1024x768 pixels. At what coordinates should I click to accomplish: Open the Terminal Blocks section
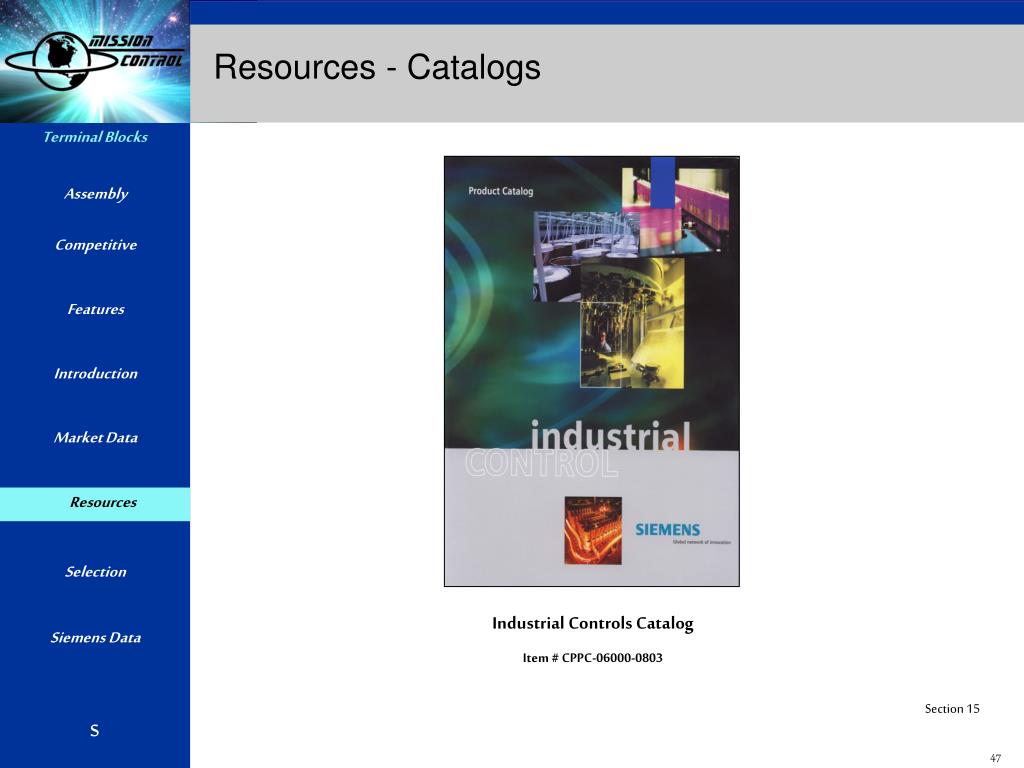95,137
